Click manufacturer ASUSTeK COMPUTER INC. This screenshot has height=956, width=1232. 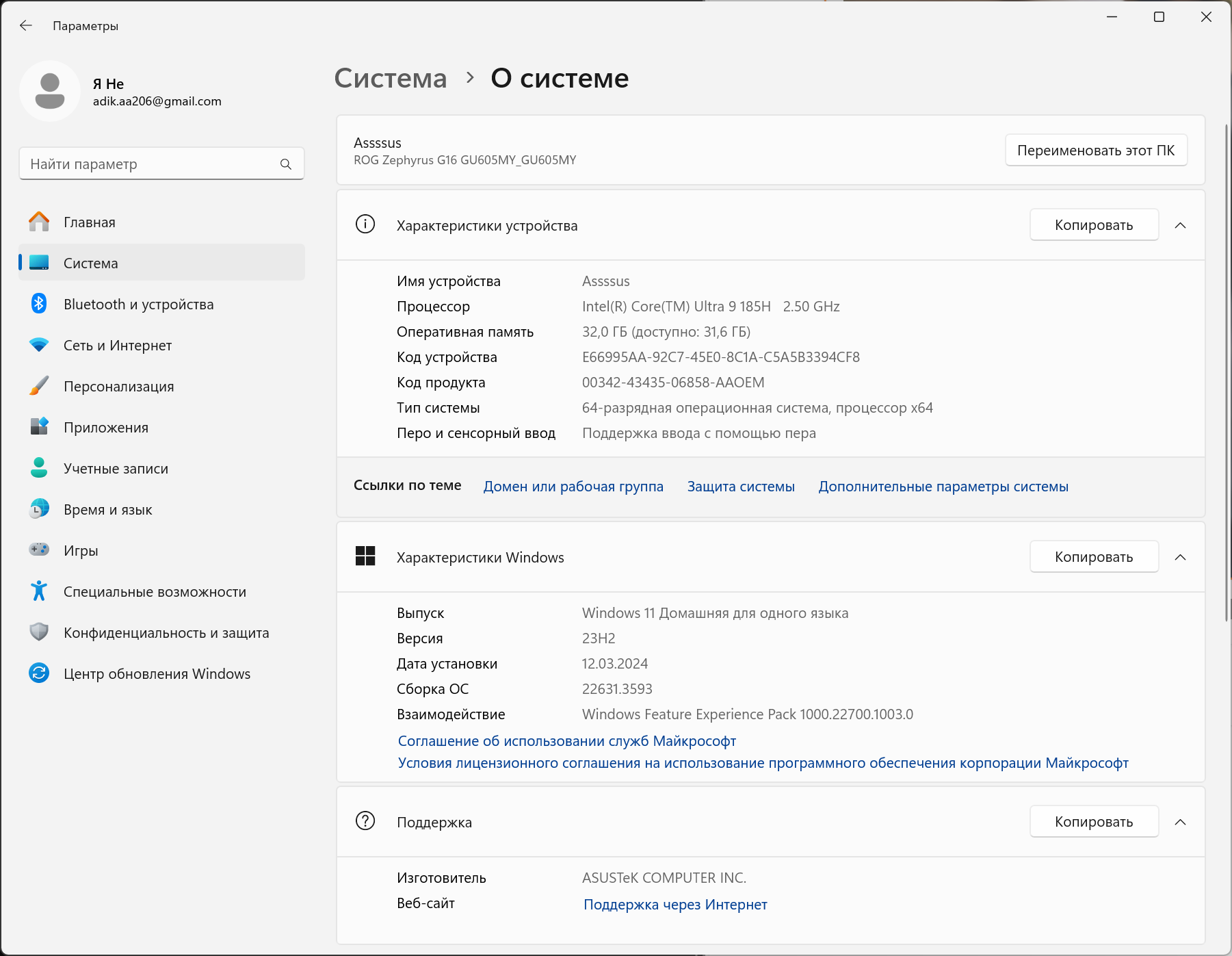point(664,878)
